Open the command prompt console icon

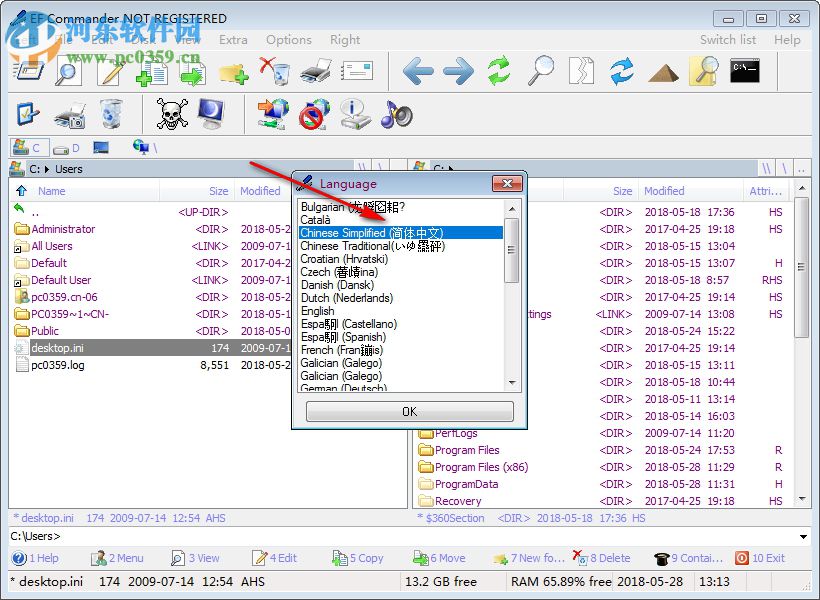(x=744, y=71)
